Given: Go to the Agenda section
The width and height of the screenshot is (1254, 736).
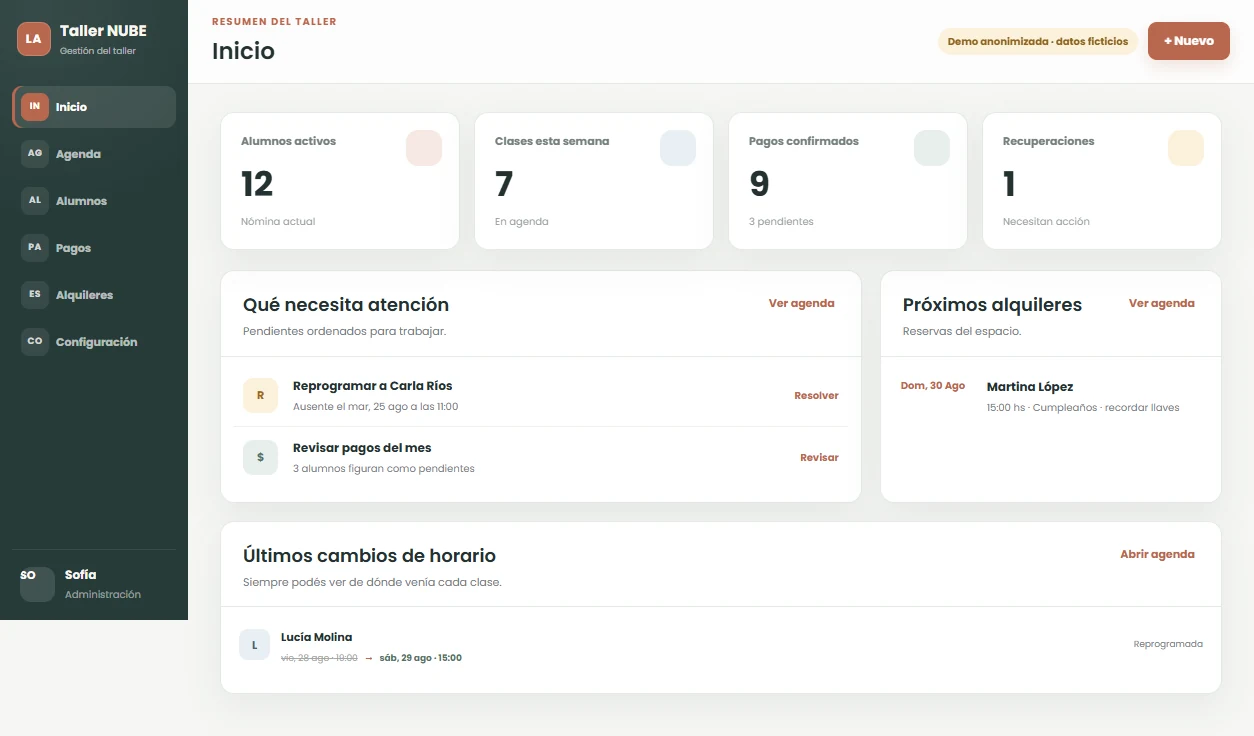Looking at the screenshot, I should point(94,154).
